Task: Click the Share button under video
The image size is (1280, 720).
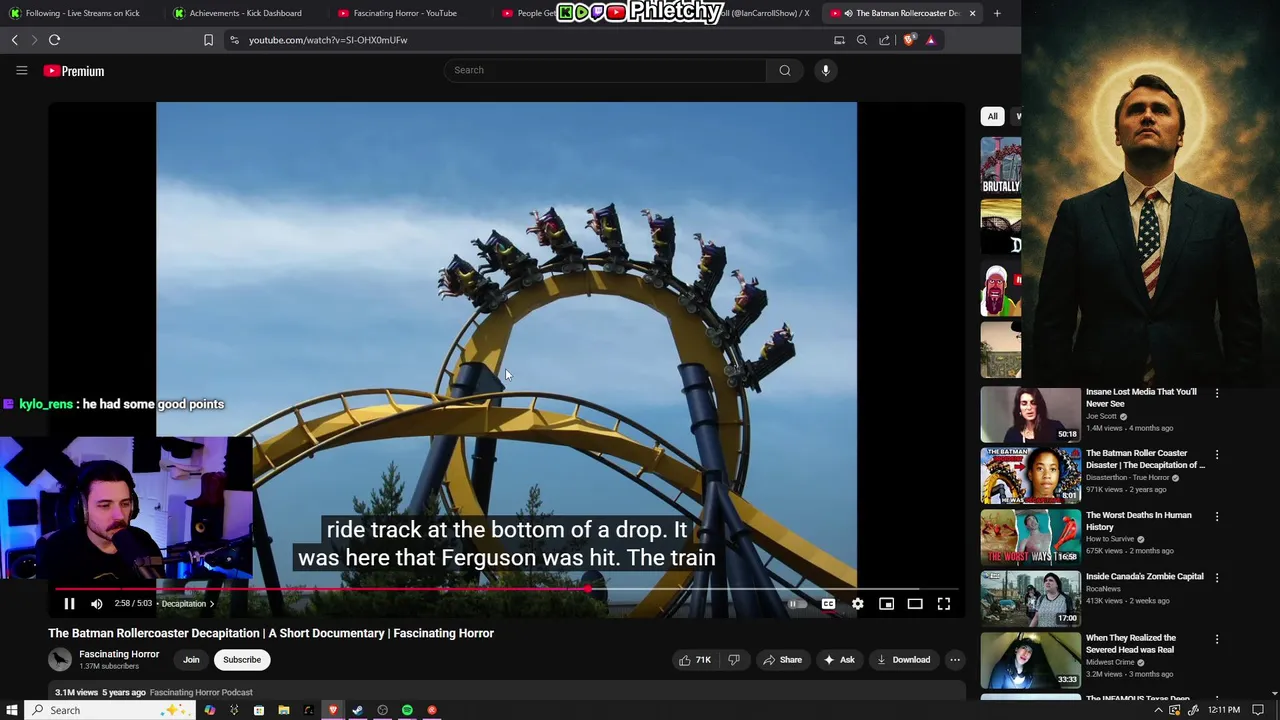Action: point(782,660)
